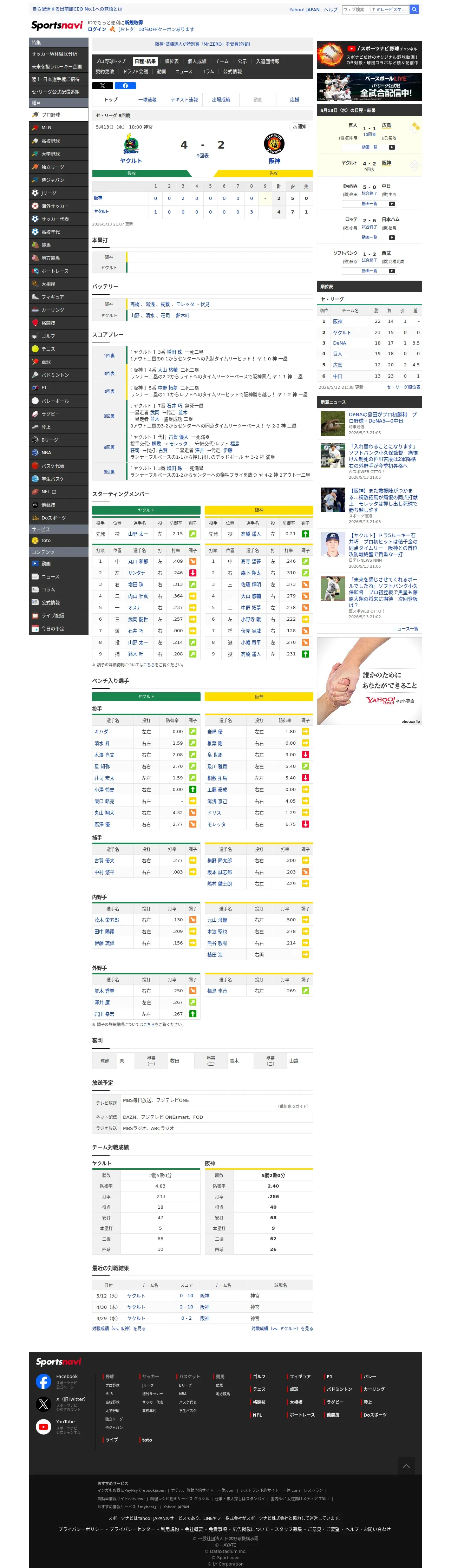Click the Jリーグ soccer ball sidebar icon
Viewport: 451px width, 1568px height.
tap(35, 193)
